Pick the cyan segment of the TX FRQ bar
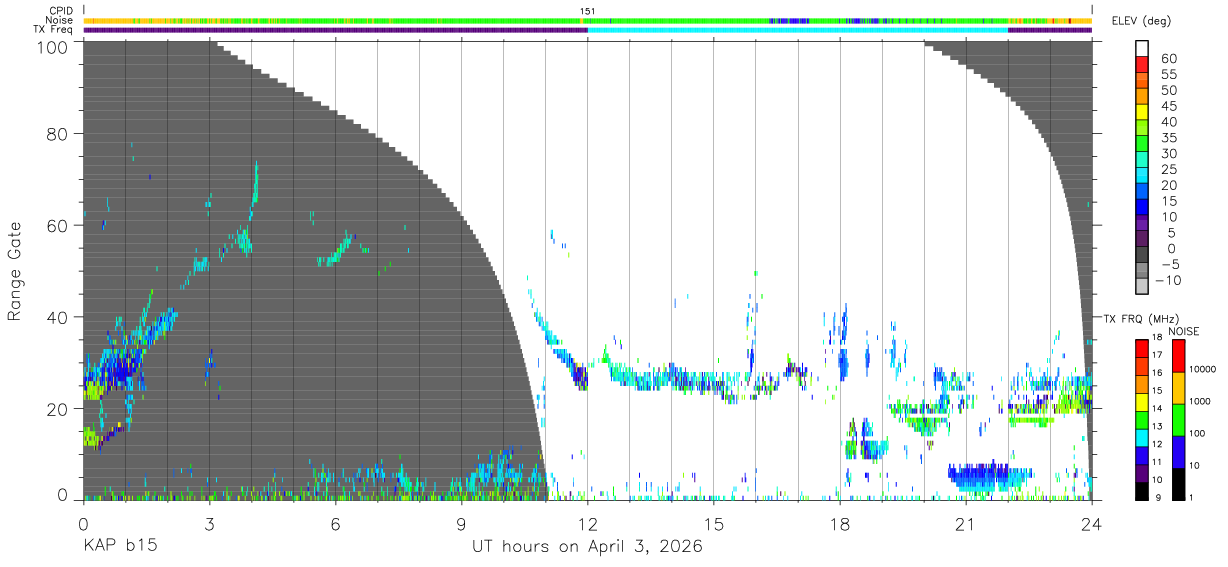 coord(1143,438)
